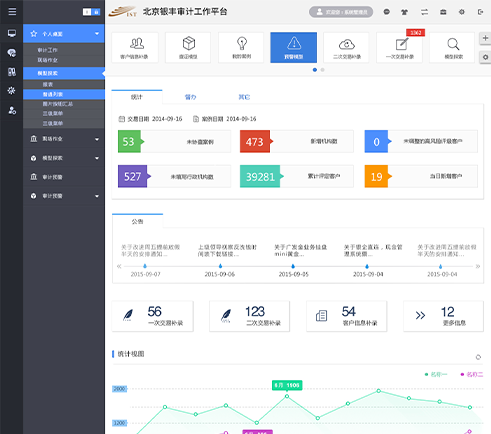Click the 2015-09-07 timeline marker
The width and height of the screenshot is (491, 434).
click(145, 266)
